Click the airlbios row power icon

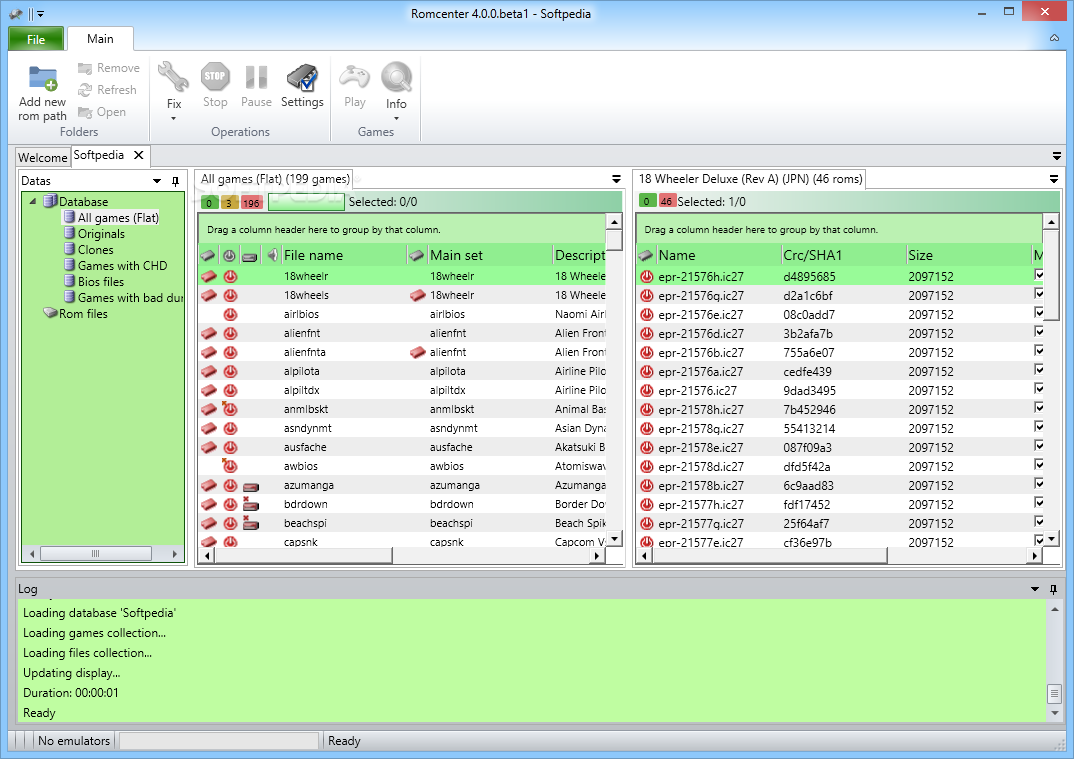tap(230, 314)
